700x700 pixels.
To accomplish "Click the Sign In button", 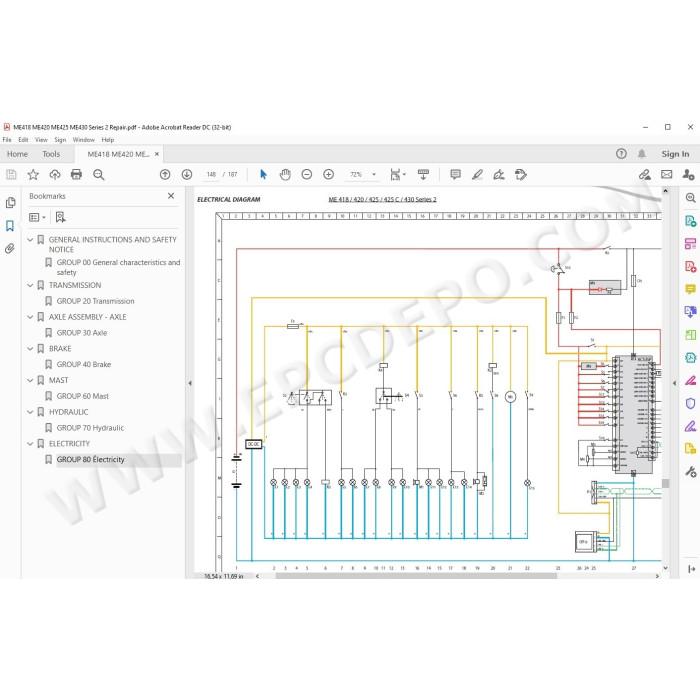I will tap(675, 154).
